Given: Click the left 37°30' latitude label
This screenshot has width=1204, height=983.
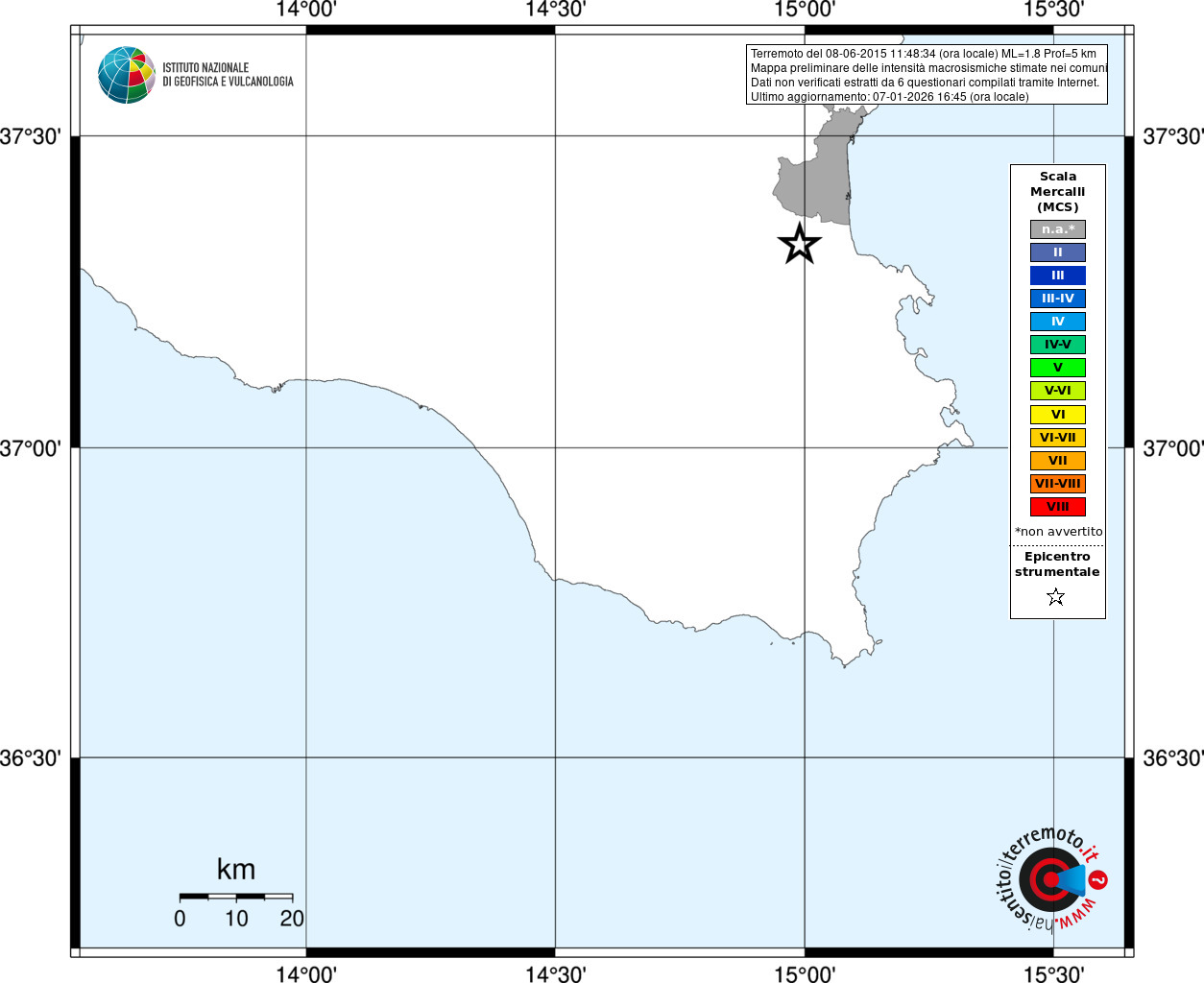Looking at the screenshot, I should click(x=31, y=136).
